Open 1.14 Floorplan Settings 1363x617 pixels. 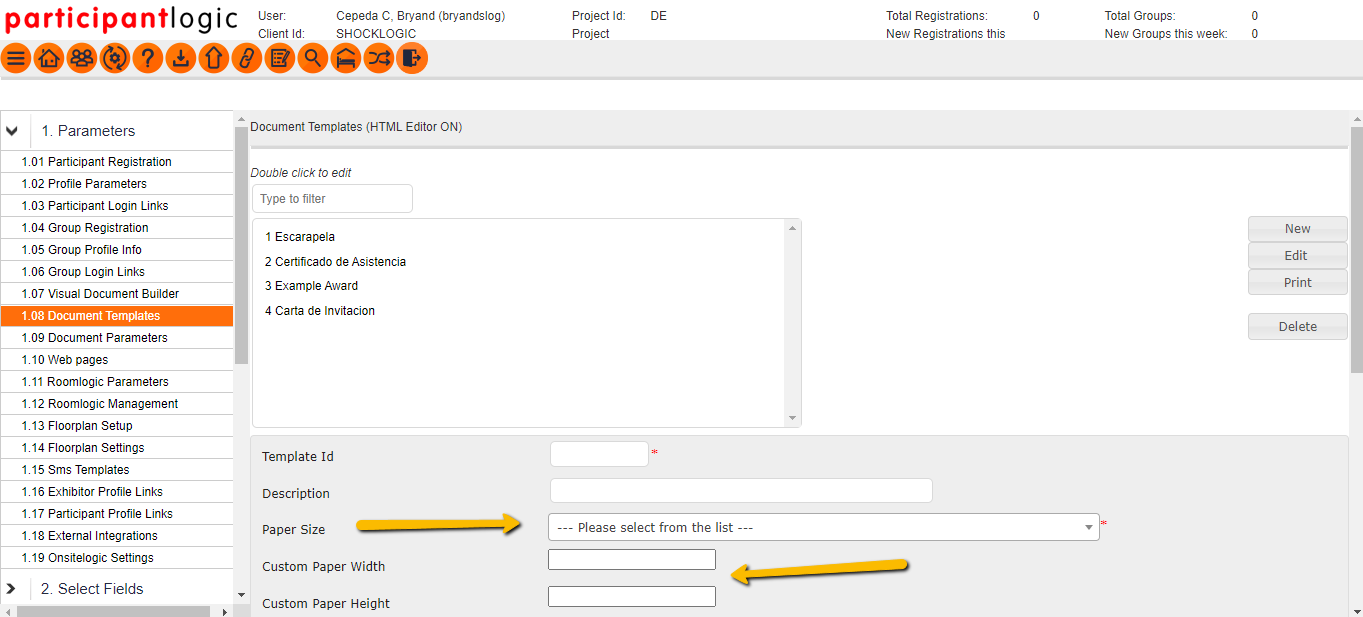[x=117, y=448]
